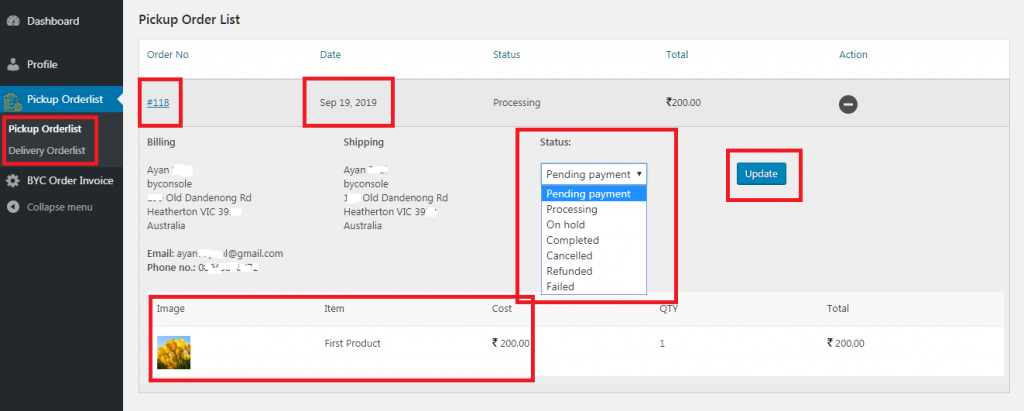Click the BYC Order Invoice gear icon

pos(13,181)
